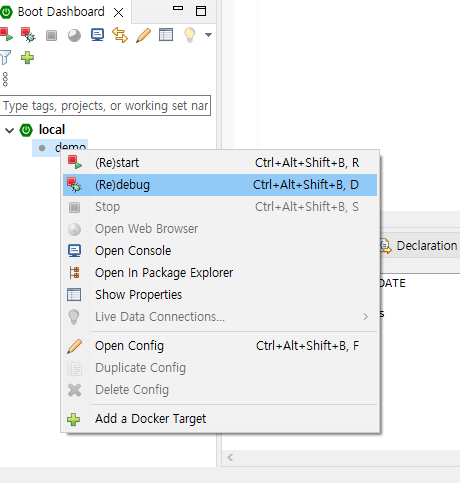Click the Open Web Browser globe toolbar icon

[x=74, y=35]
